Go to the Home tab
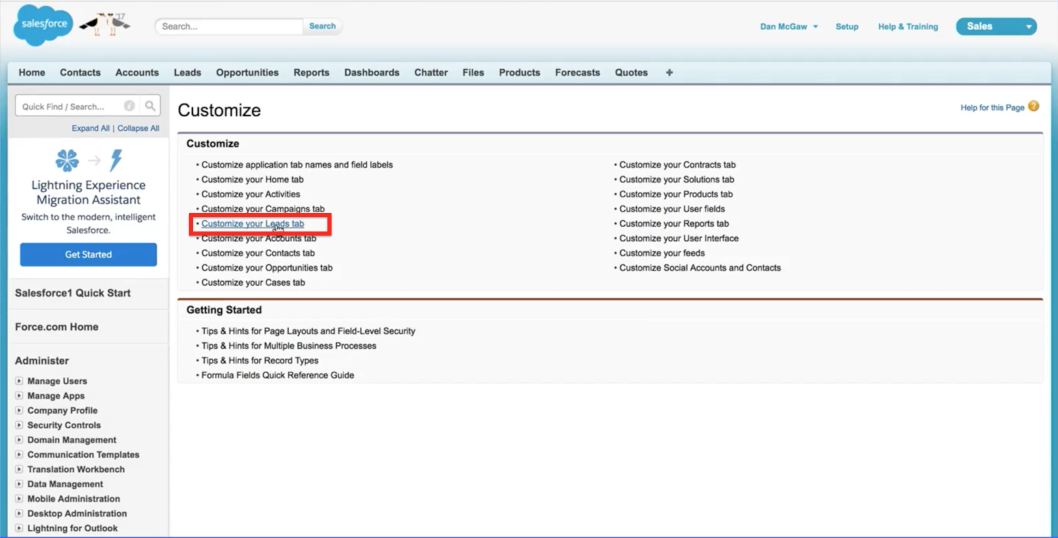 [32, 72]
